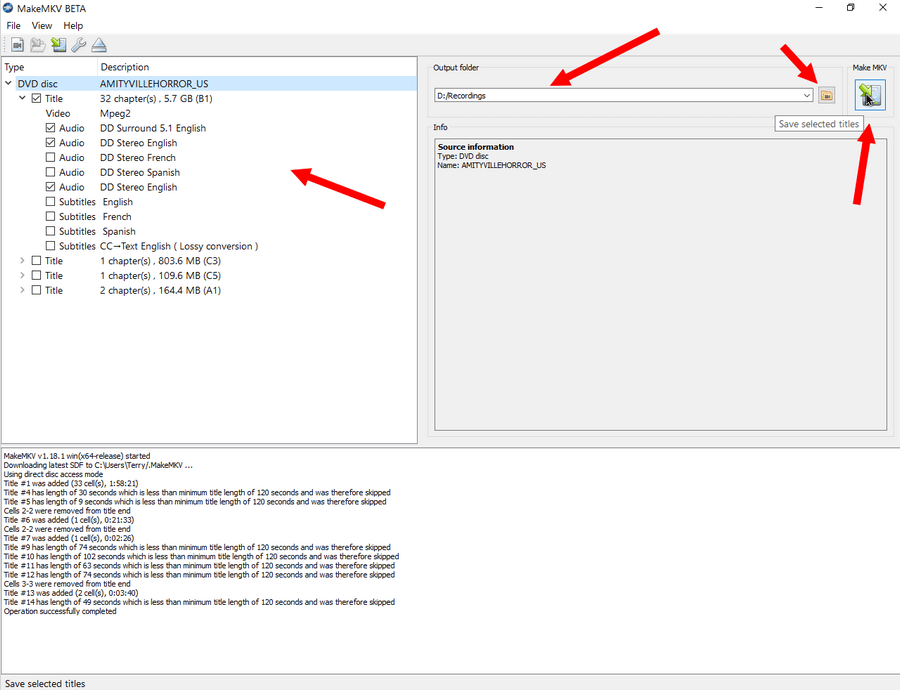The image size is (900, 690).
Task: Toggle the main Title 32 chapter(s) checkbox
Action: [x=36, y=98]
